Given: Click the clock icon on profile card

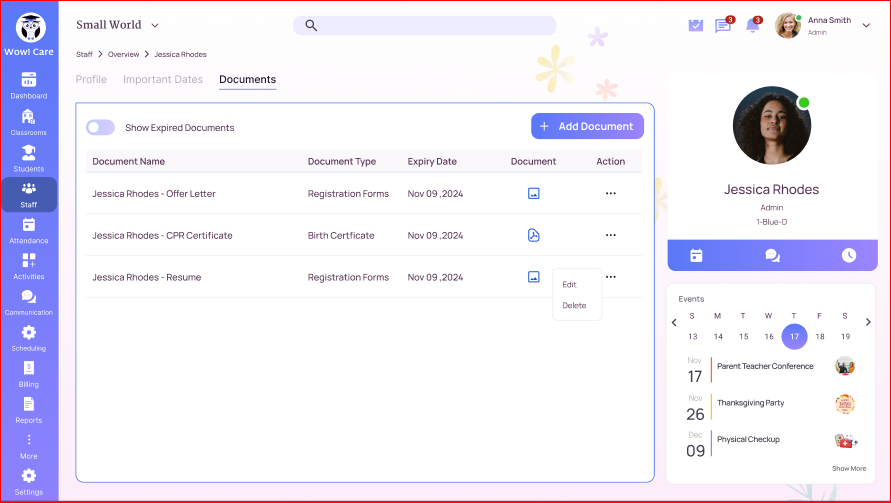Looking at the screenshot, I should (x=848, y=255).
